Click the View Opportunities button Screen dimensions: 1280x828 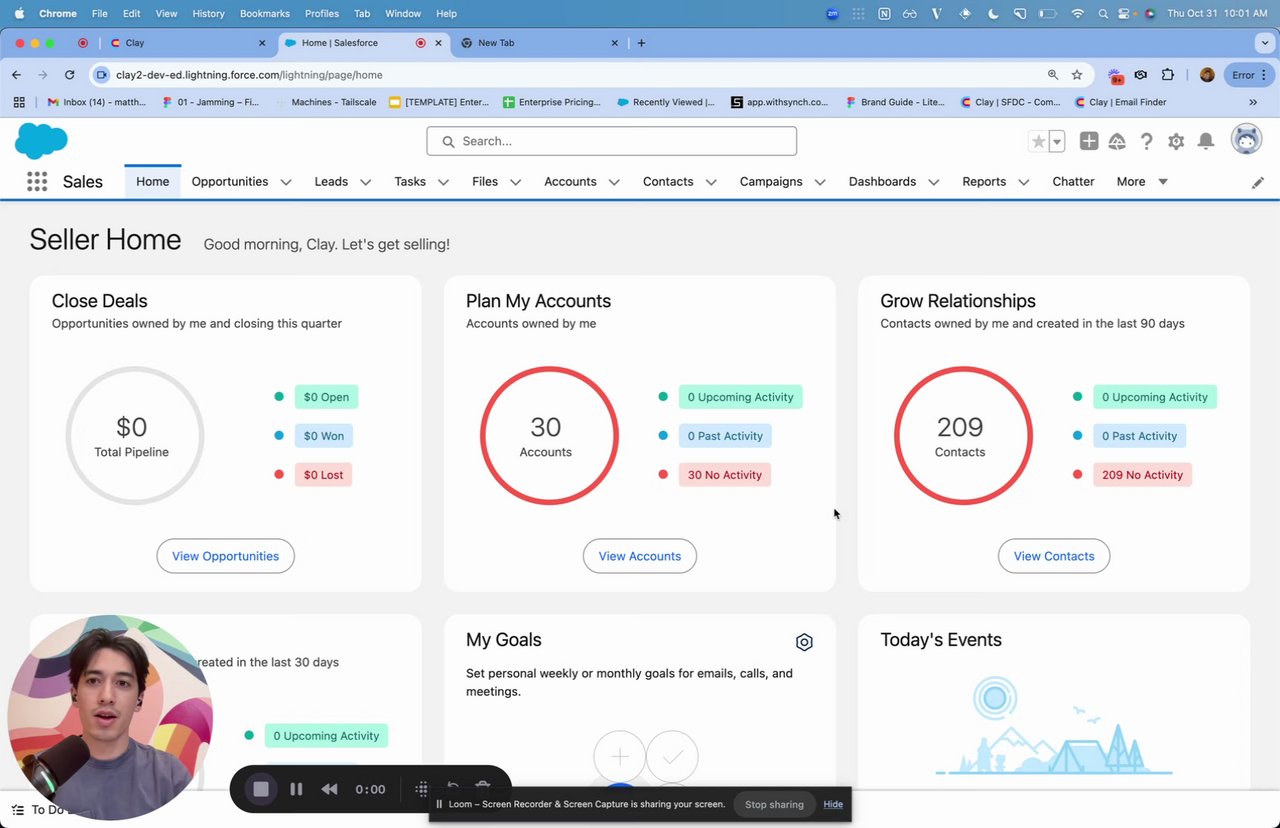(225, 556)
